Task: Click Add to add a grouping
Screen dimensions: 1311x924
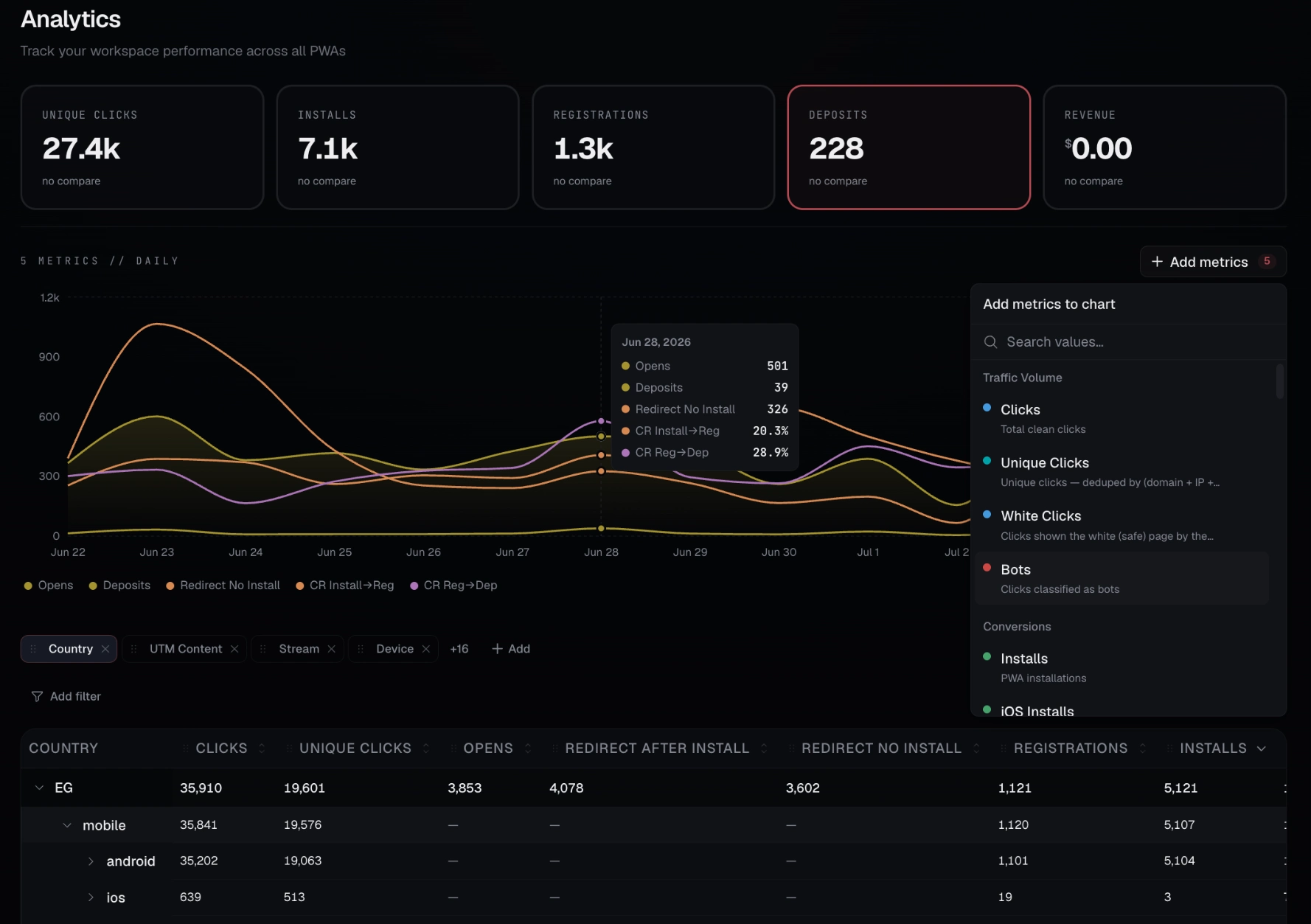Action: (511, 649)
